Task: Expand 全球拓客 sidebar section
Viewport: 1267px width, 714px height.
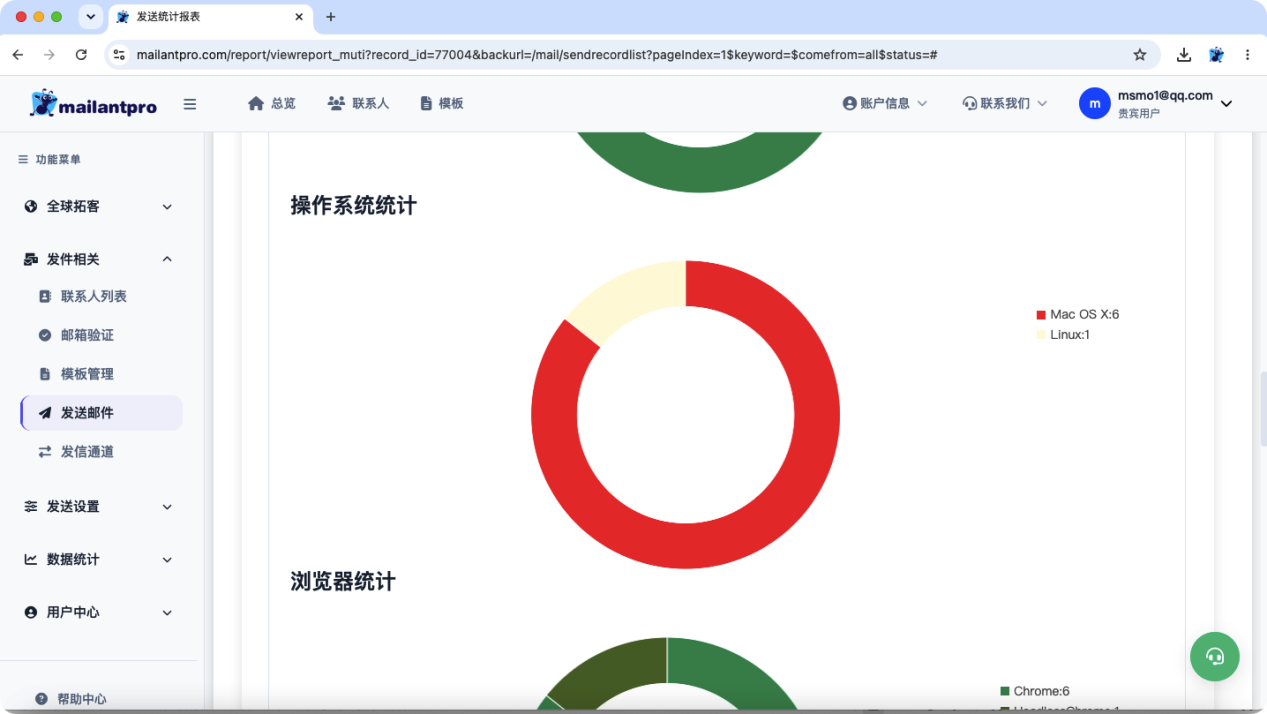Action: pos(98,206)
